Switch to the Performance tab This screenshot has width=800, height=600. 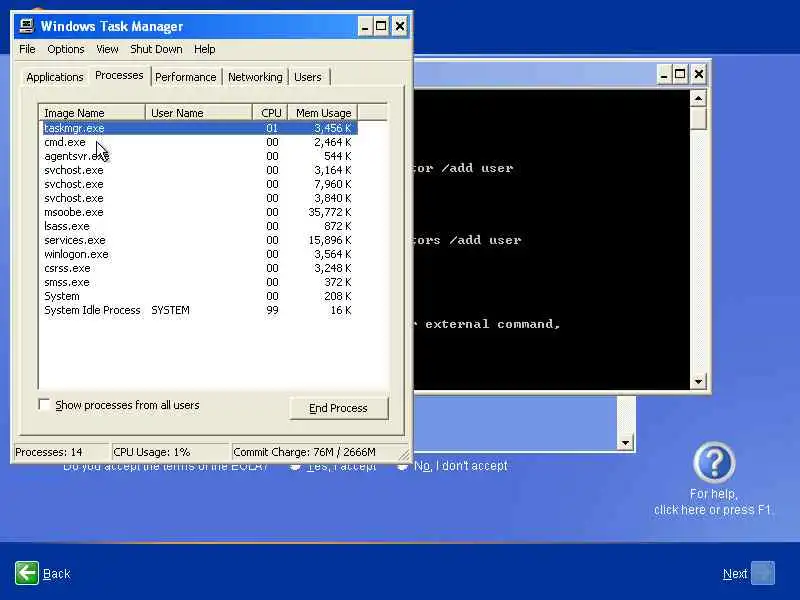point(185,77)
